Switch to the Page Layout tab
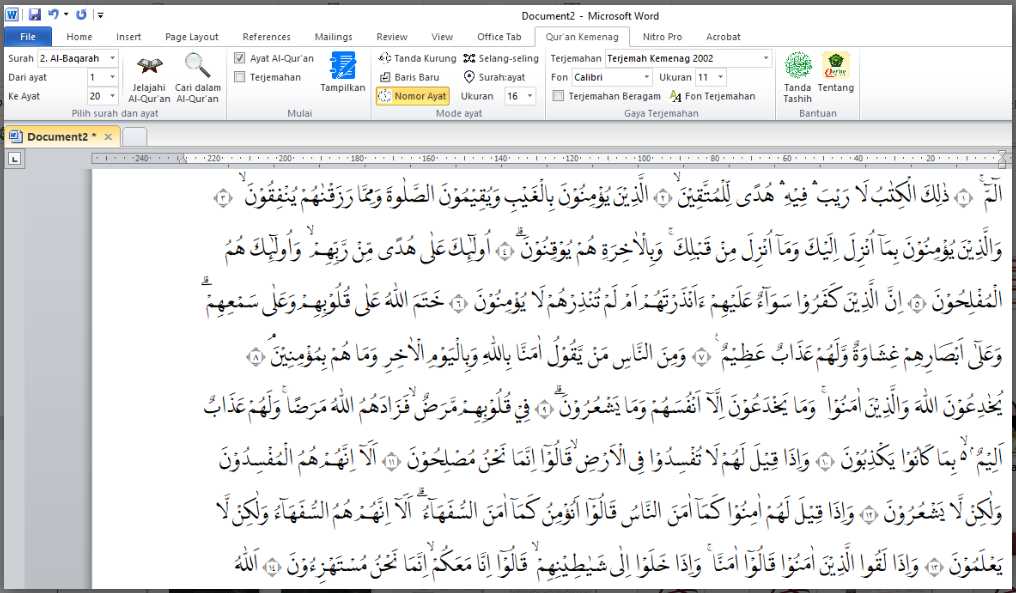The height and width of the screenshot is (593, 1016). [x=192, y=37]
